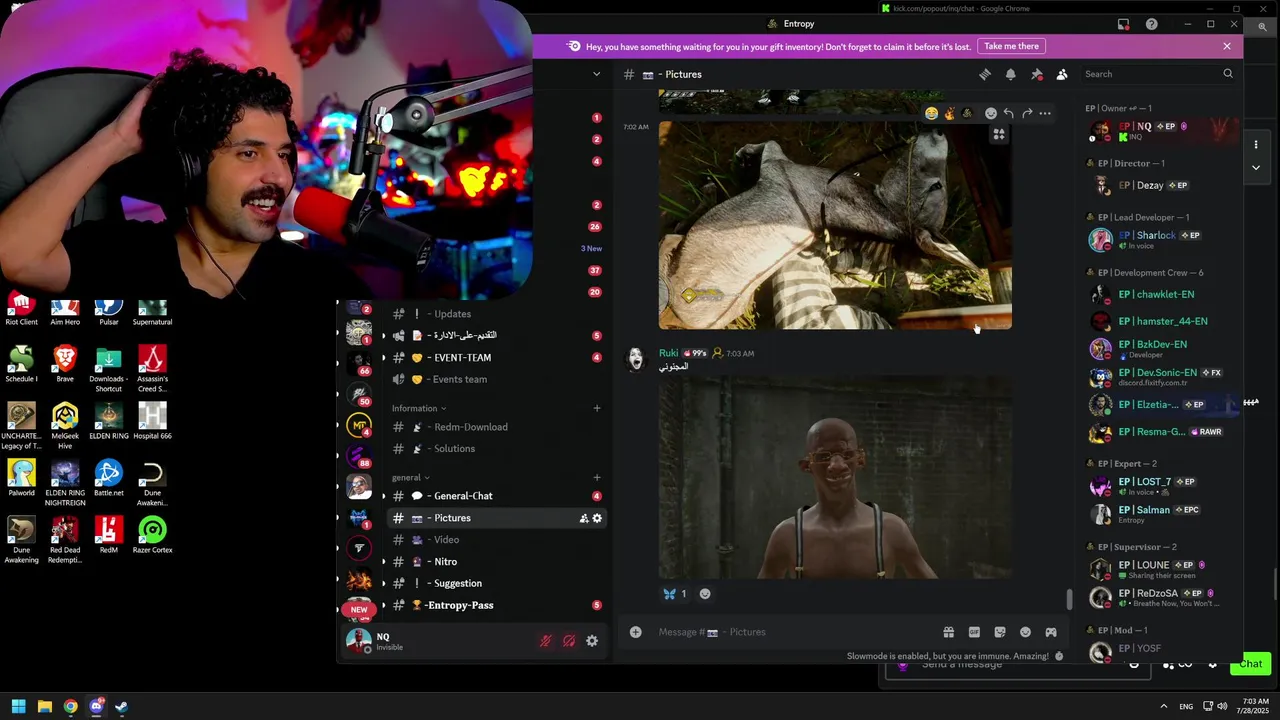
Task: Open the apps icon on cow image
Action: [x=999, y=134]
